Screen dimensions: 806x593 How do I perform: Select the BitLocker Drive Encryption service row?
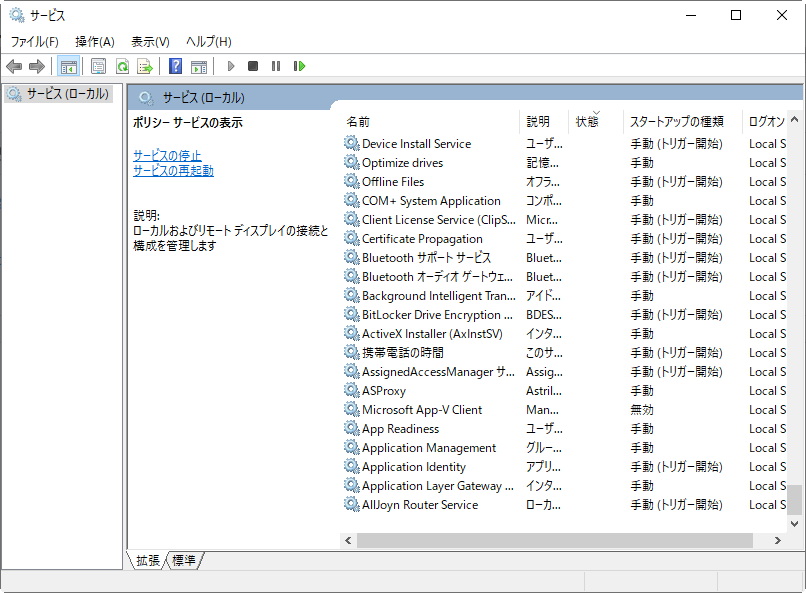click(430, 315)
